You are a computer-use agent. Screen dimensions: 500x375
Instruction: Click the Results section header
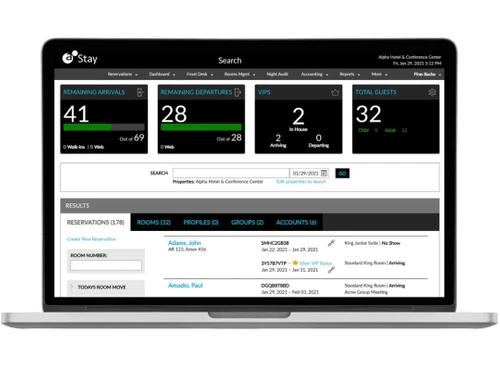click(250, 206)
